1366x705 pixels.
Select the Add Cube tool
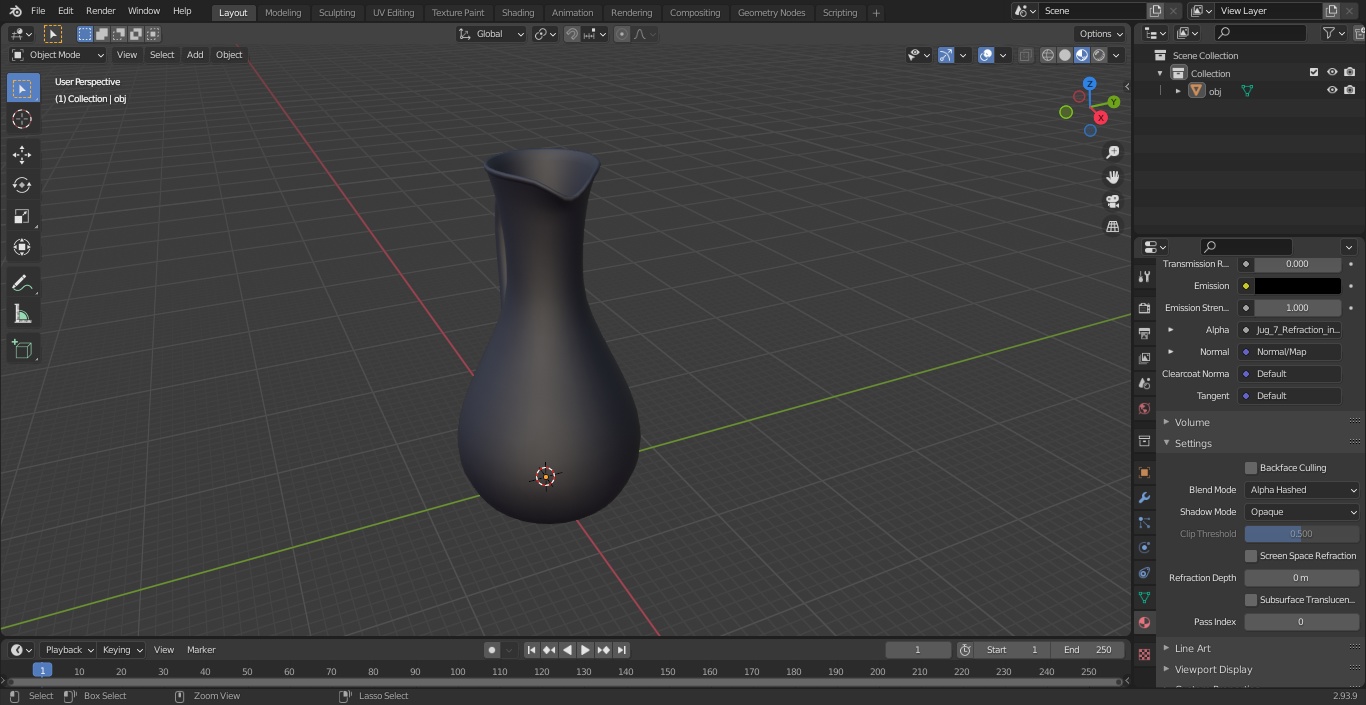(22, 350)
